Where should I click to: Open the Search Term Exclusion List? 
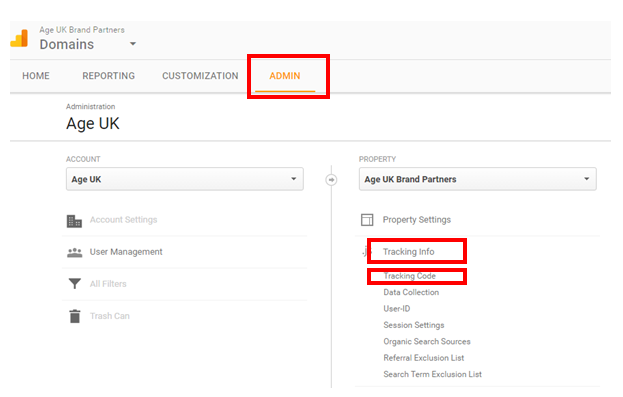(x=432, y=374)
